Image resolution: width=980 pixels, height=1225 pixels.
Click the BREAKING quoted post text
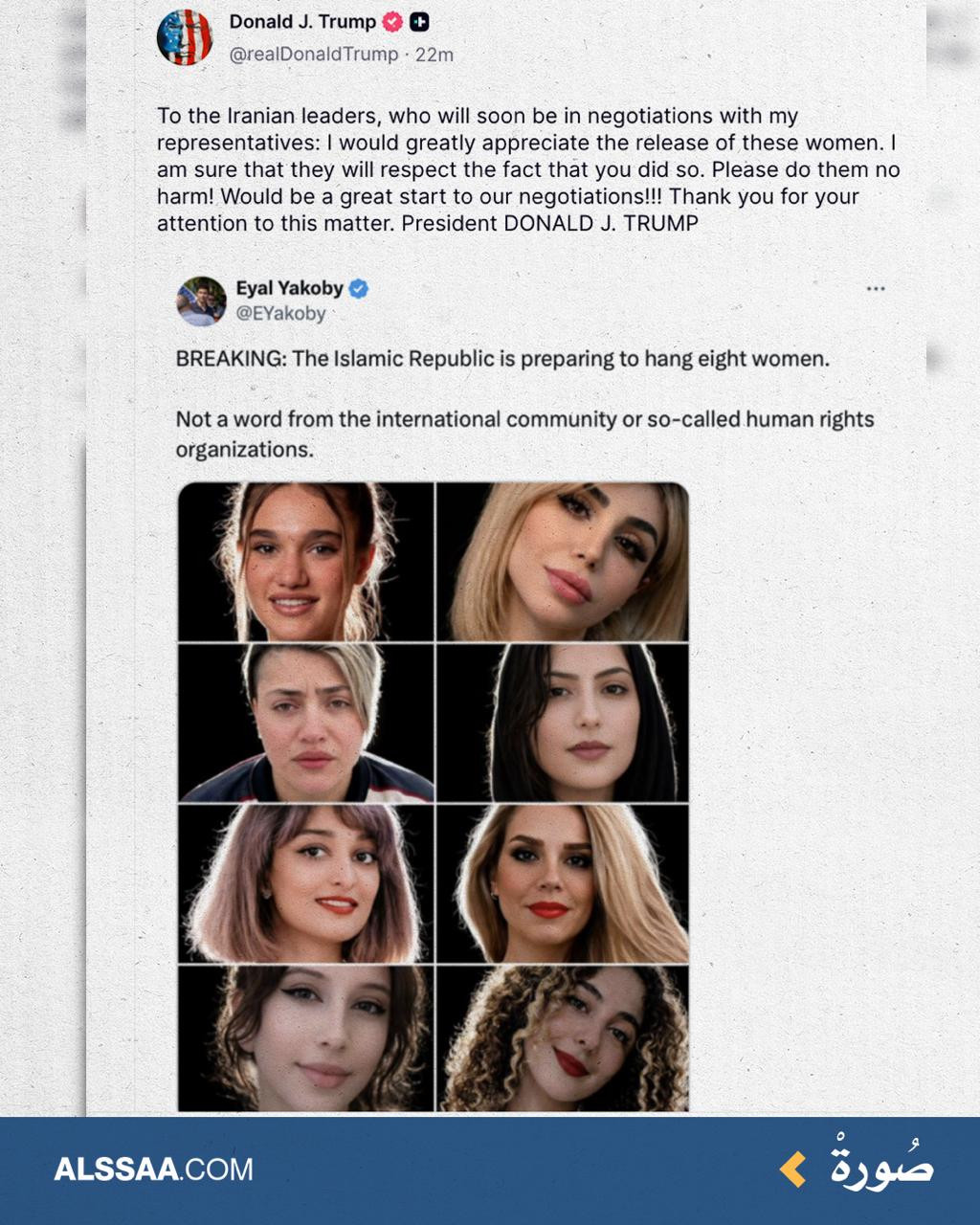click(x=502, y=359)
